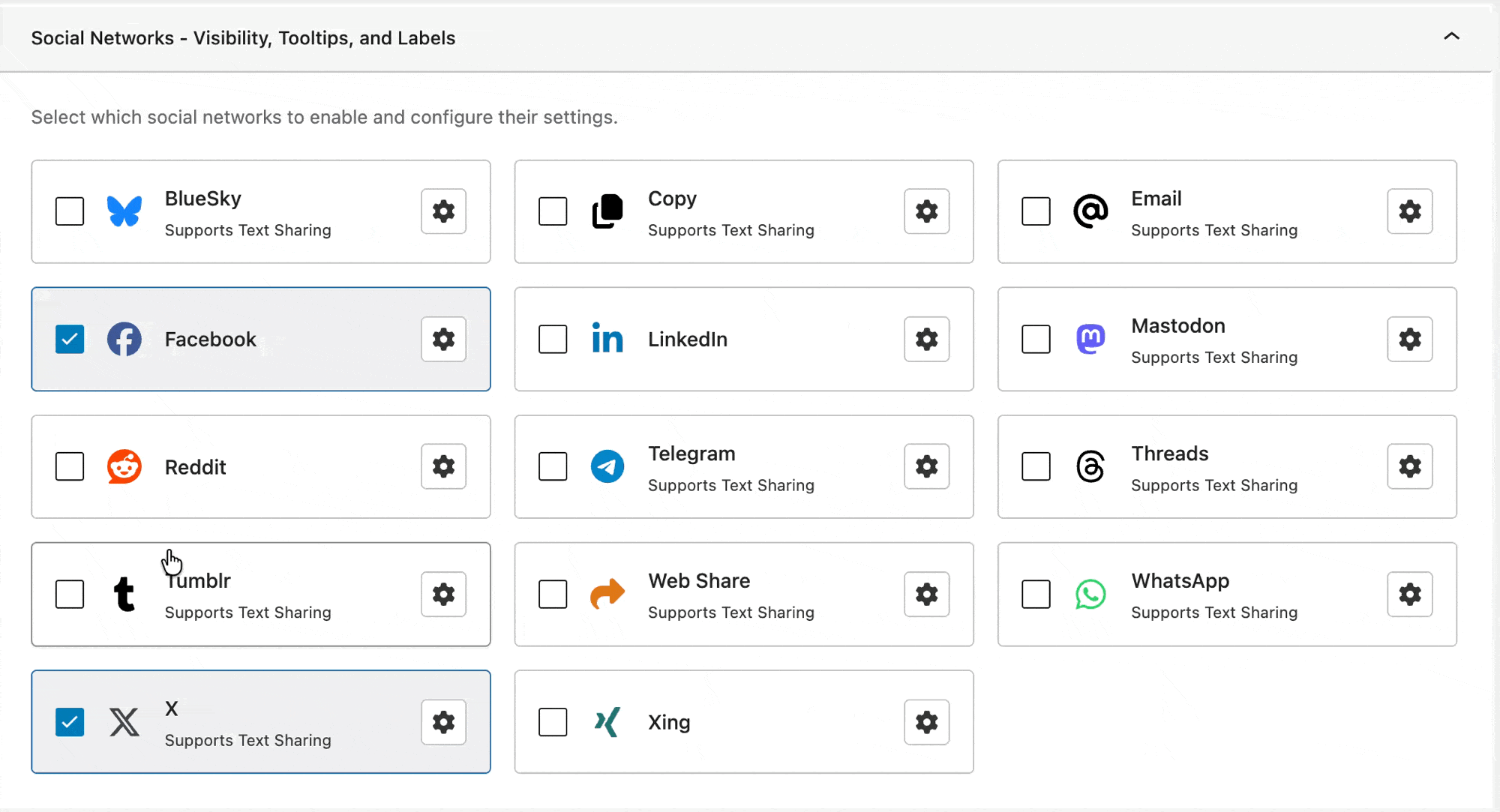Open Telegram settings gear icon
Screen dimensions: 1500x812
coord(926,466)
